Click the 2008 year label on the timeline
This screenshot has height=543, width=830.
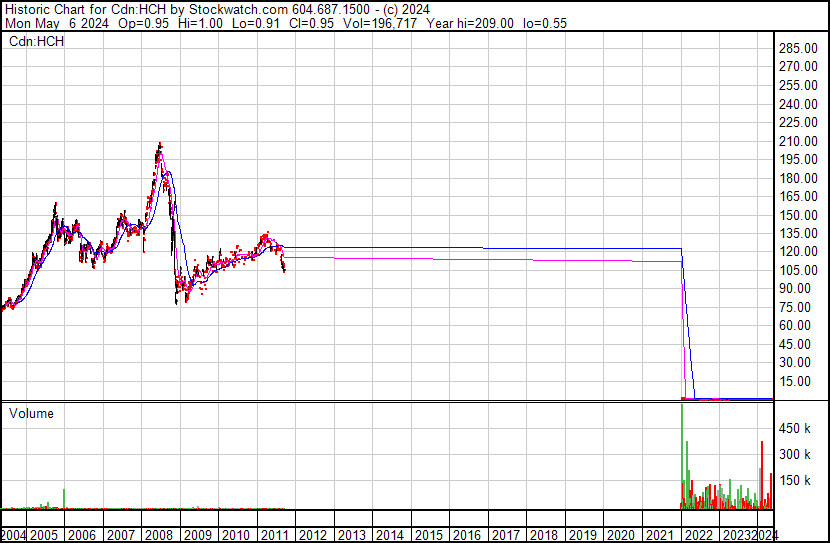(x=158, y=535)
